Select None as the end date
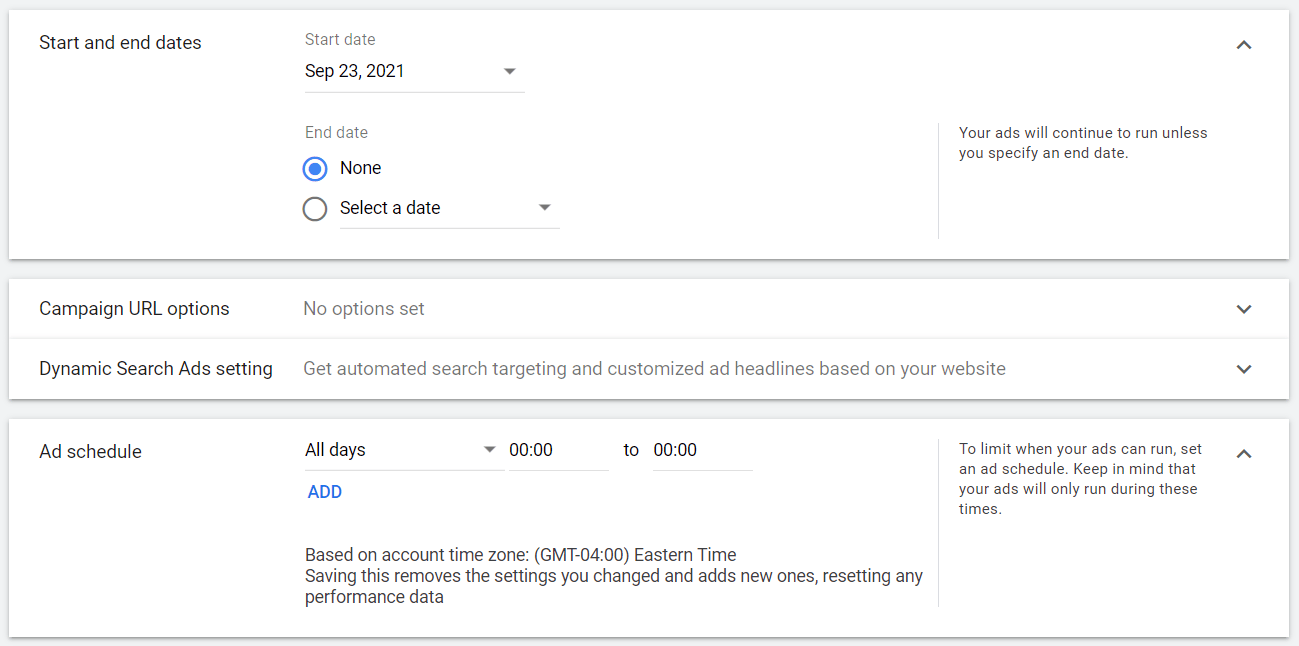Viewport: 1299px width, 646px height. 315,168
